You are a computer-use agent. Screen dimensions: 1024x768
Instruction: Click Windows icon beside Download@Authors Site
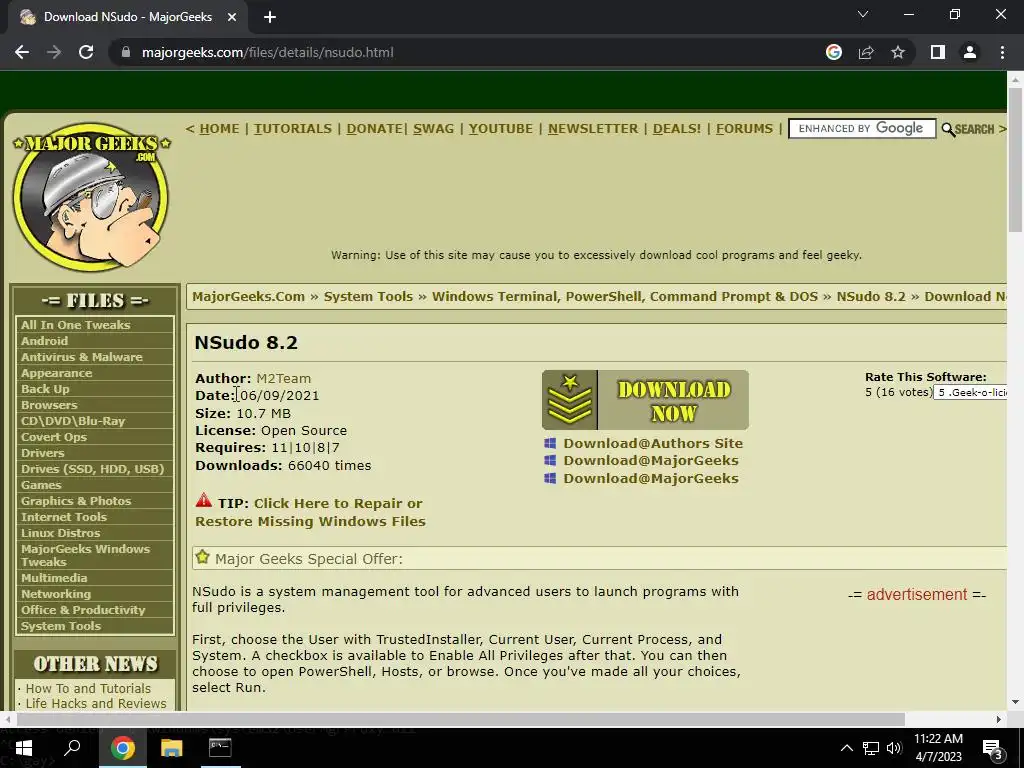pyautogui.click(x=550, y=443)
